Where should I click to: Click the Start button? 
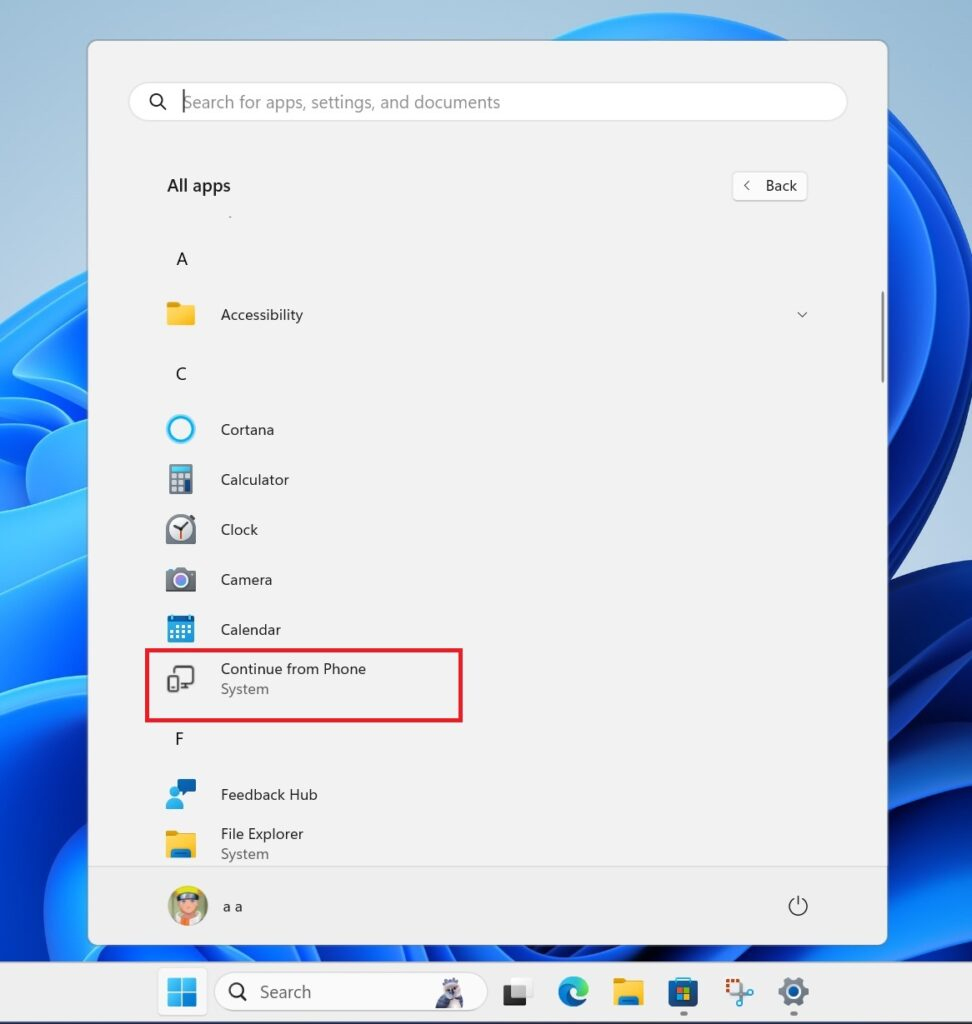(x=181, y=991)
